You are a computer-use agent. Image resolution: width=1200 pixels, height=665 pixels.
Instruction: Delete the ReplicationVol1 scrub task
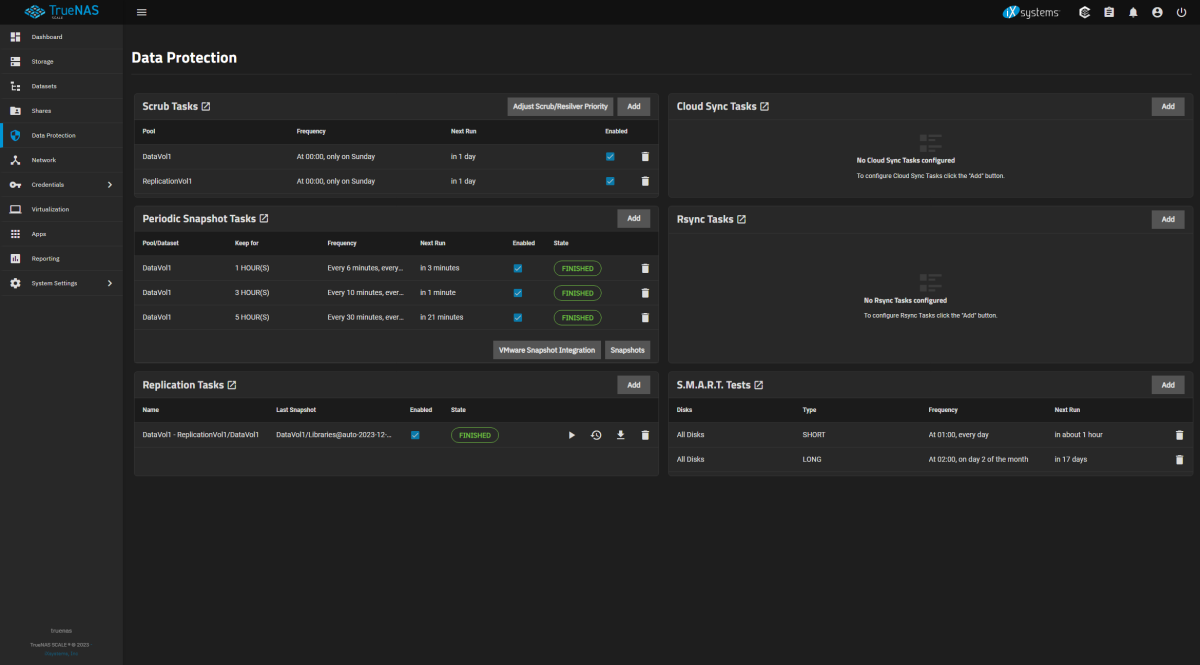coord(645,181)
